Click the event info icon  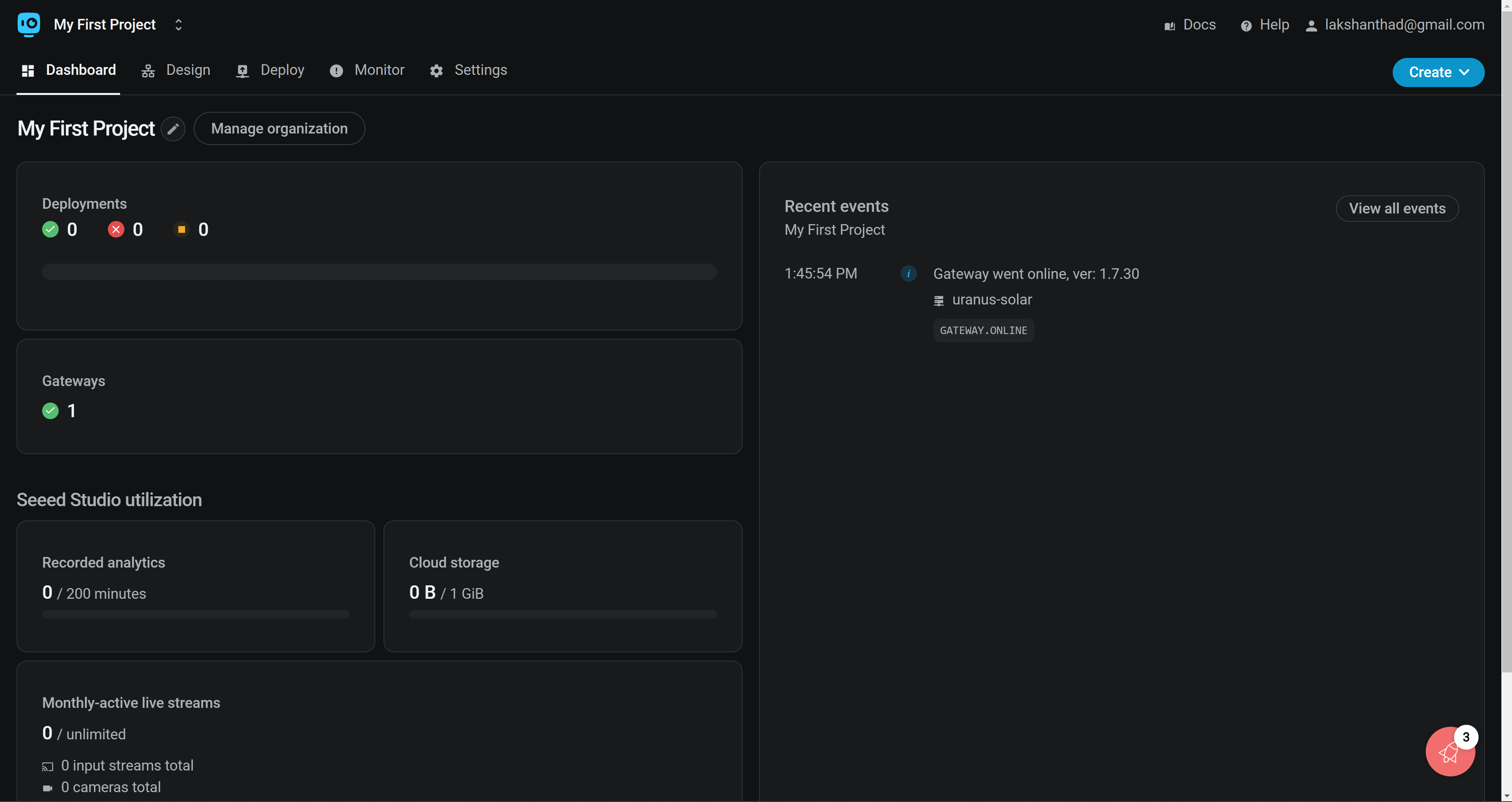[909, 274]
